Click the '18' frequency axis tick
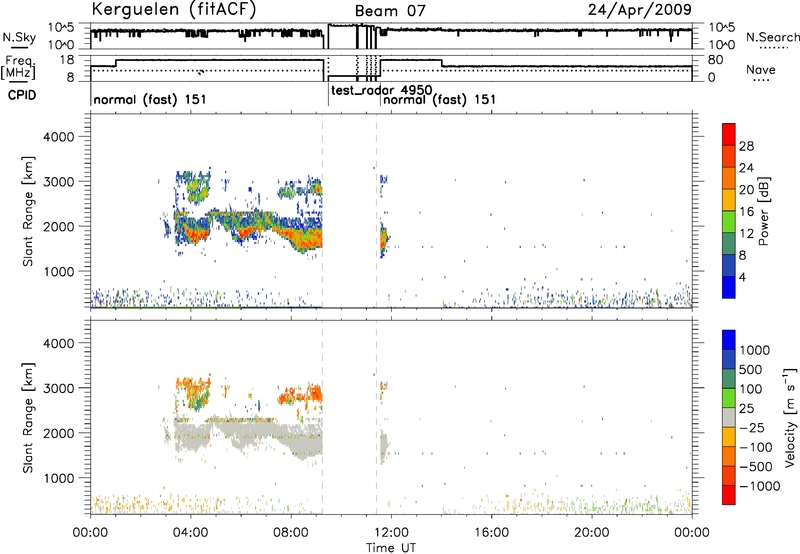 (x=66, y=60)
